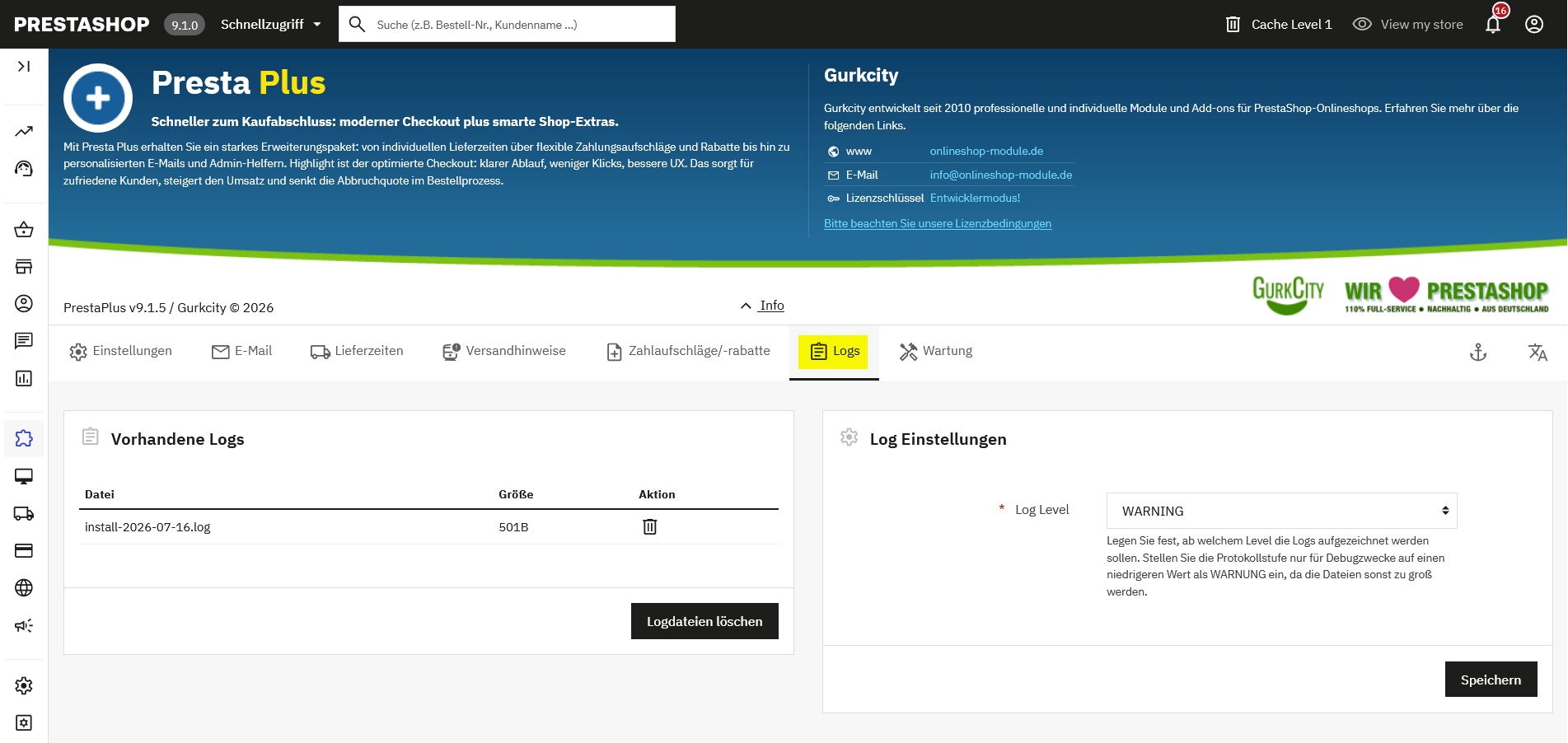This screenshot has height=743, width=1568.
Task: Open Stats via the bar-chart sidebar icon
Action: tap(24, 378)
